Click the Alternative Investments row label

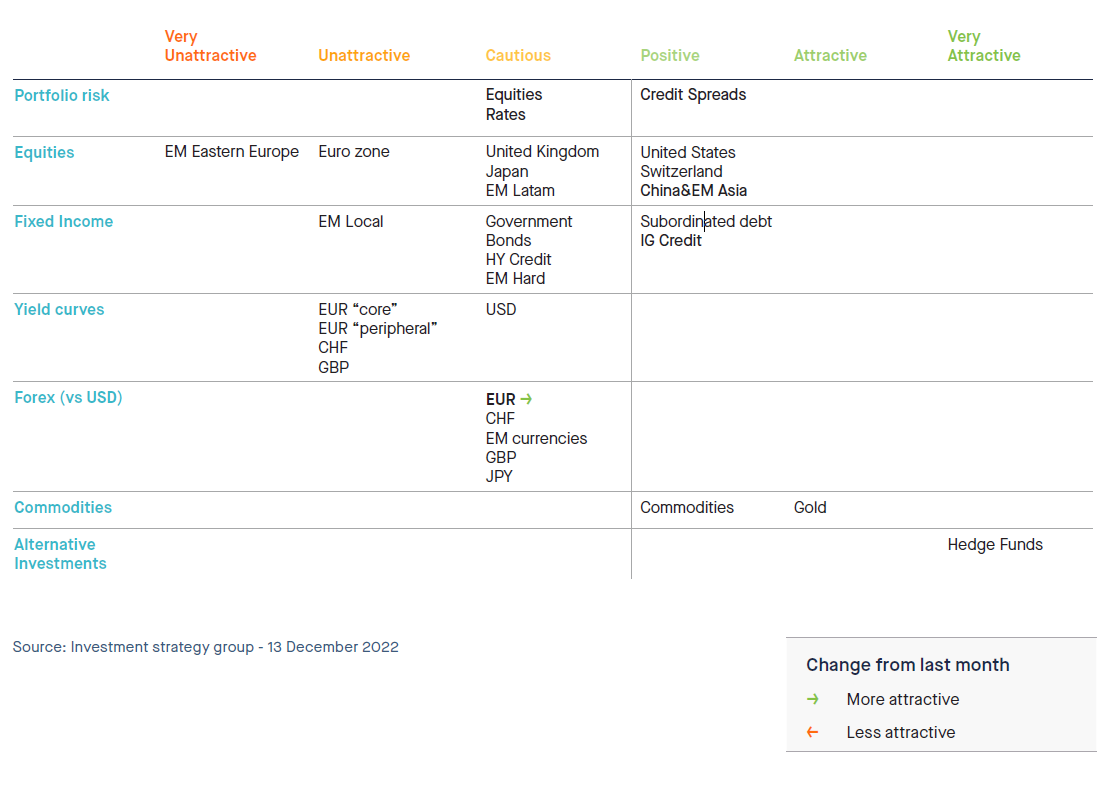click(60, 554)
